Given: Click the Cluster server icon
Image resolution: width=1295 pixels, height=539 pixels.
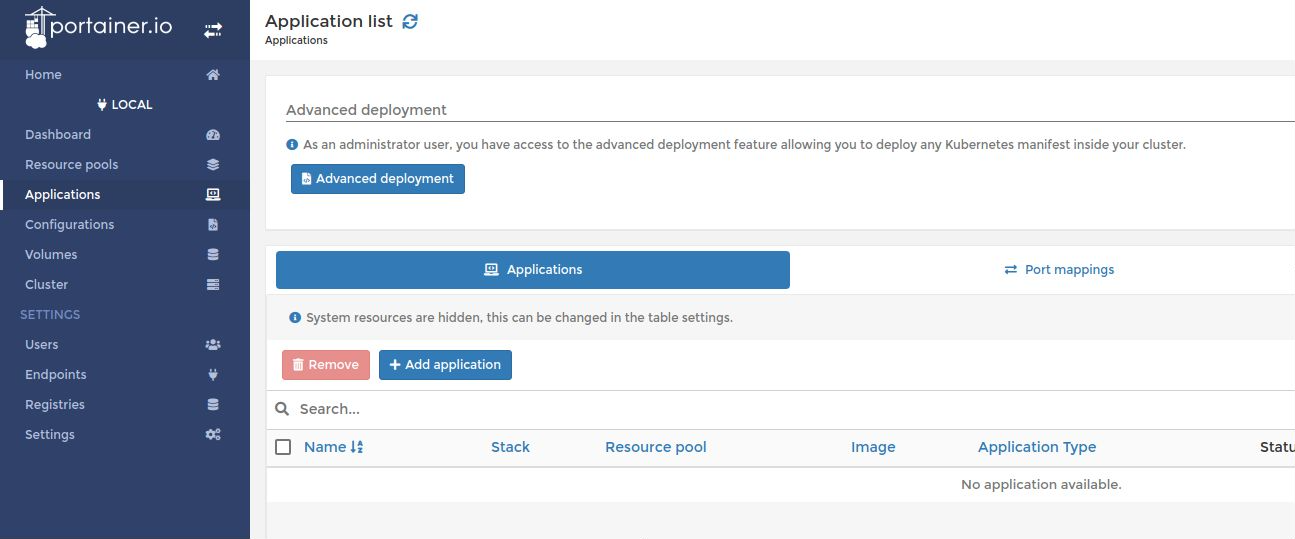Looking at the screenshot, I should 213,285.
